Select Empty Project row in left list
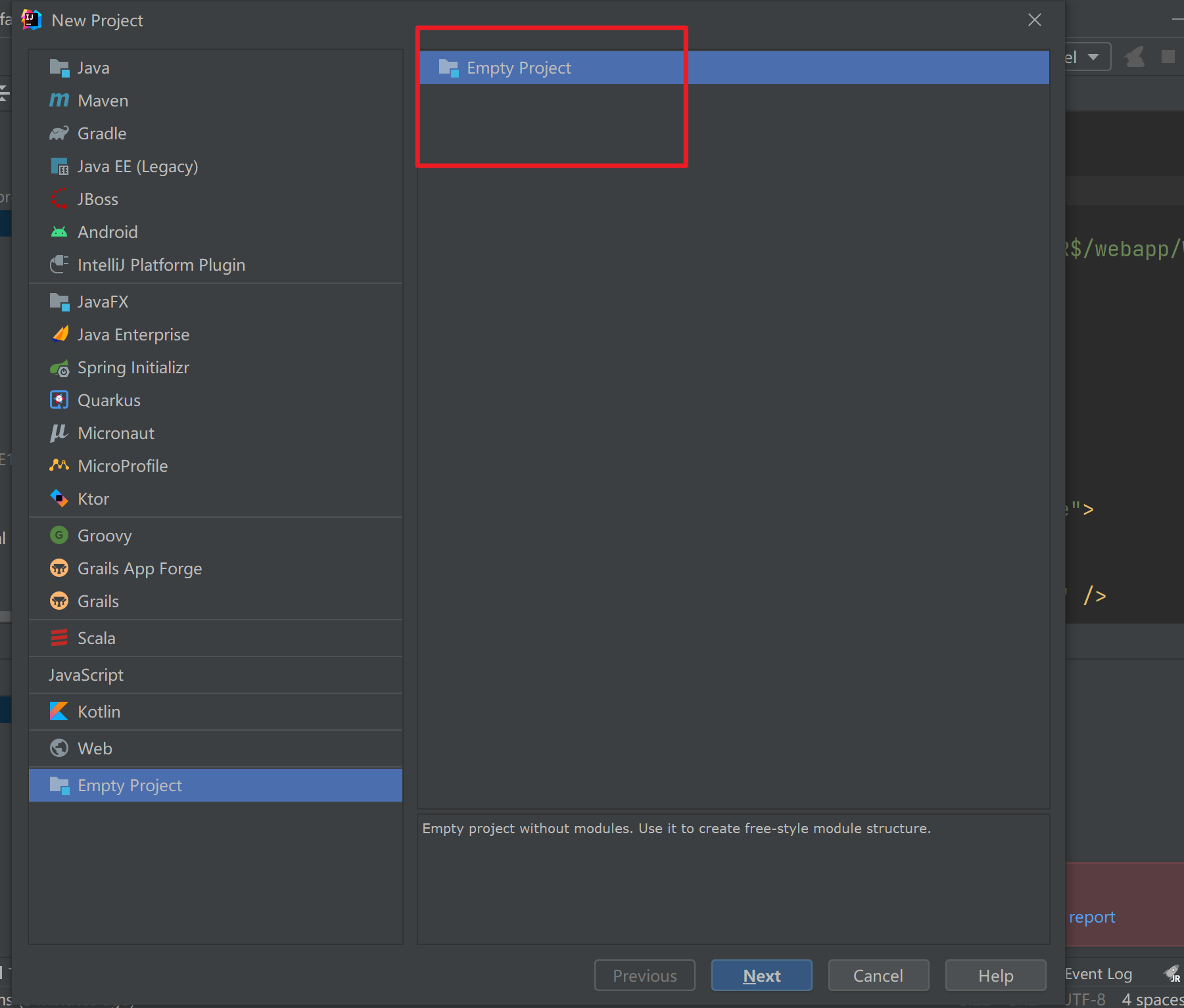Viewport: 1184px width, 1008px height. [216, 785]
